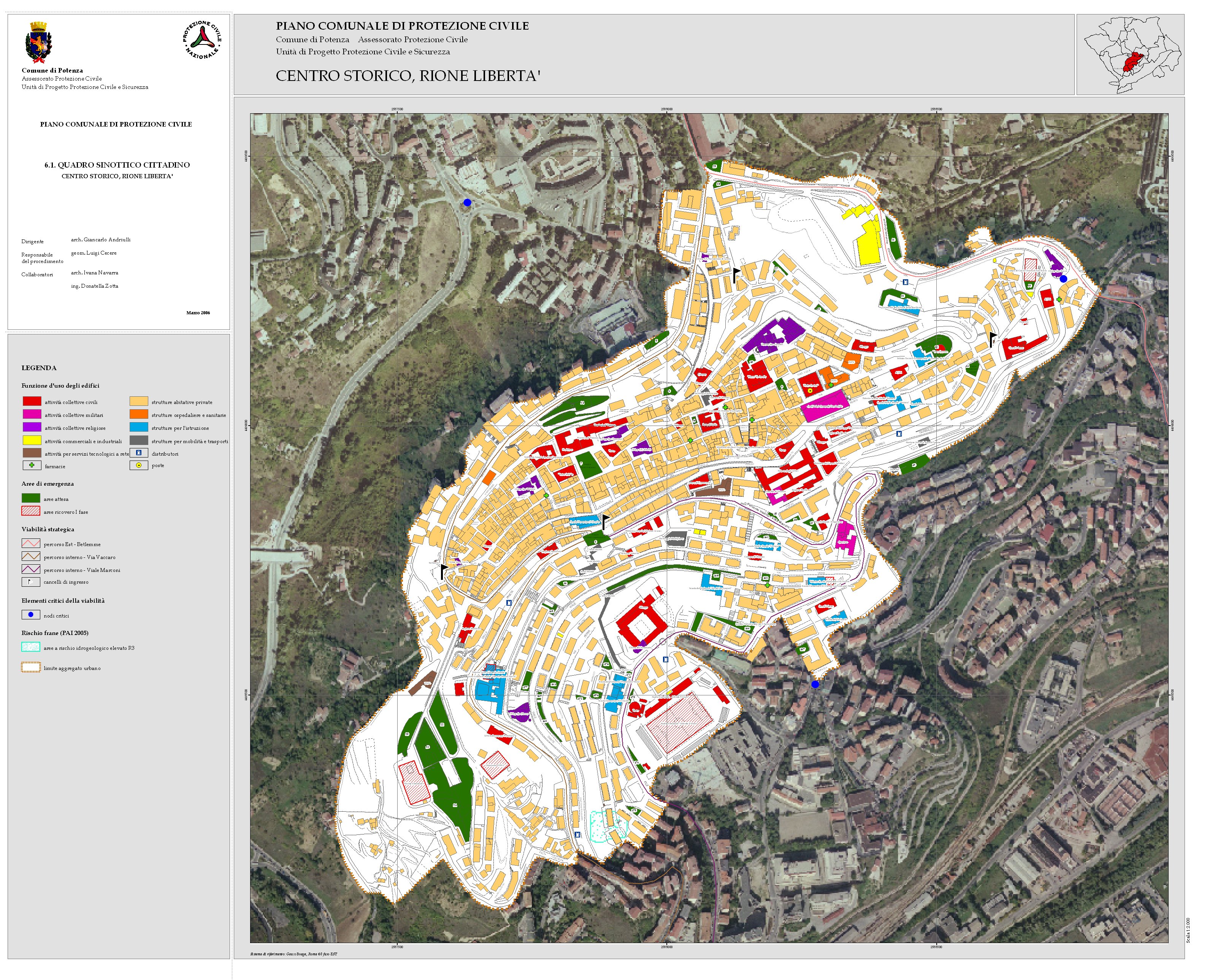
Task: Click the green aree attesa swatch
Action: (30, 499)
